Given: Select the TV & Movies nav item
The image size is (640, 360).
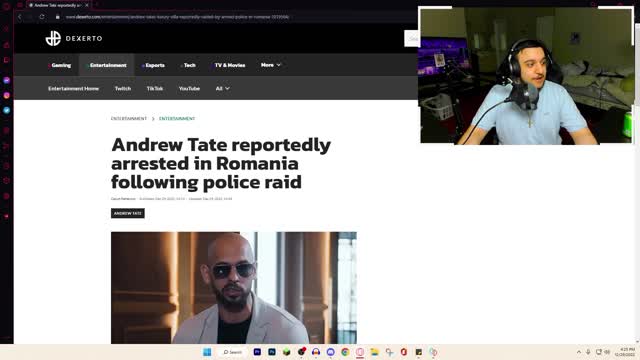Looking at the screenshot, I should click(x=229, y=65).
